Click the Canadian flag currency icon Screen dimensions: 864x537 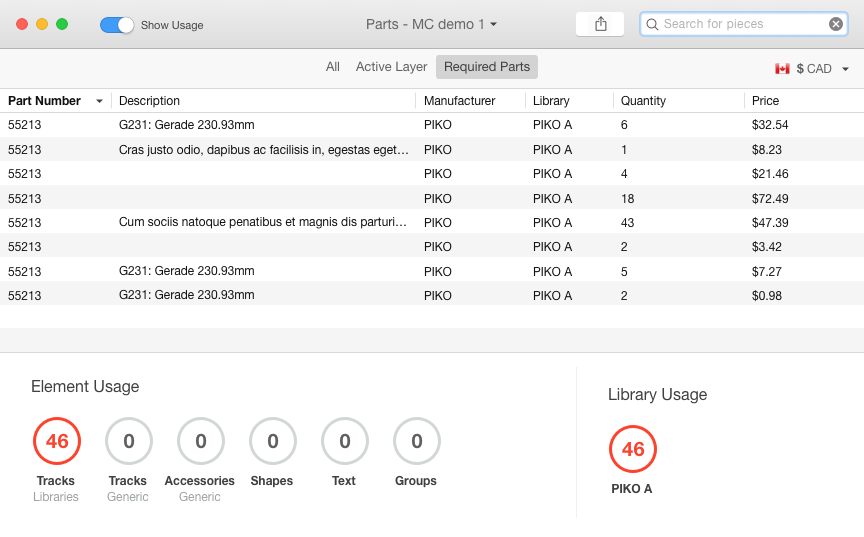point(782,69)
